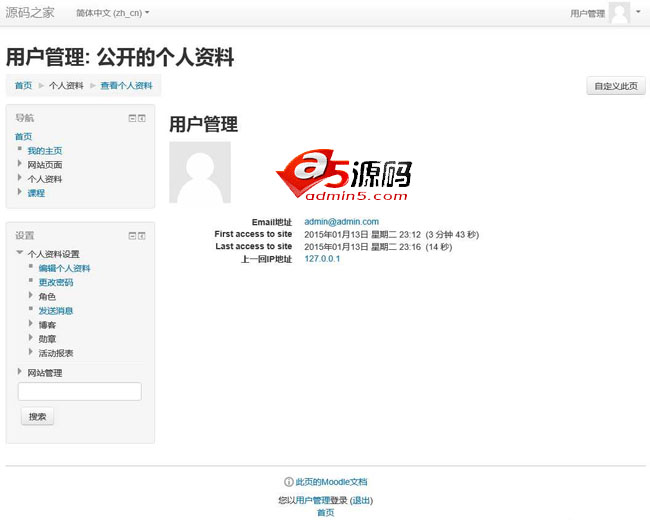Screen dimensions: 650x520
Task: Click the info icon beside 此页的Moodle文档
Action: pos(289,482)
